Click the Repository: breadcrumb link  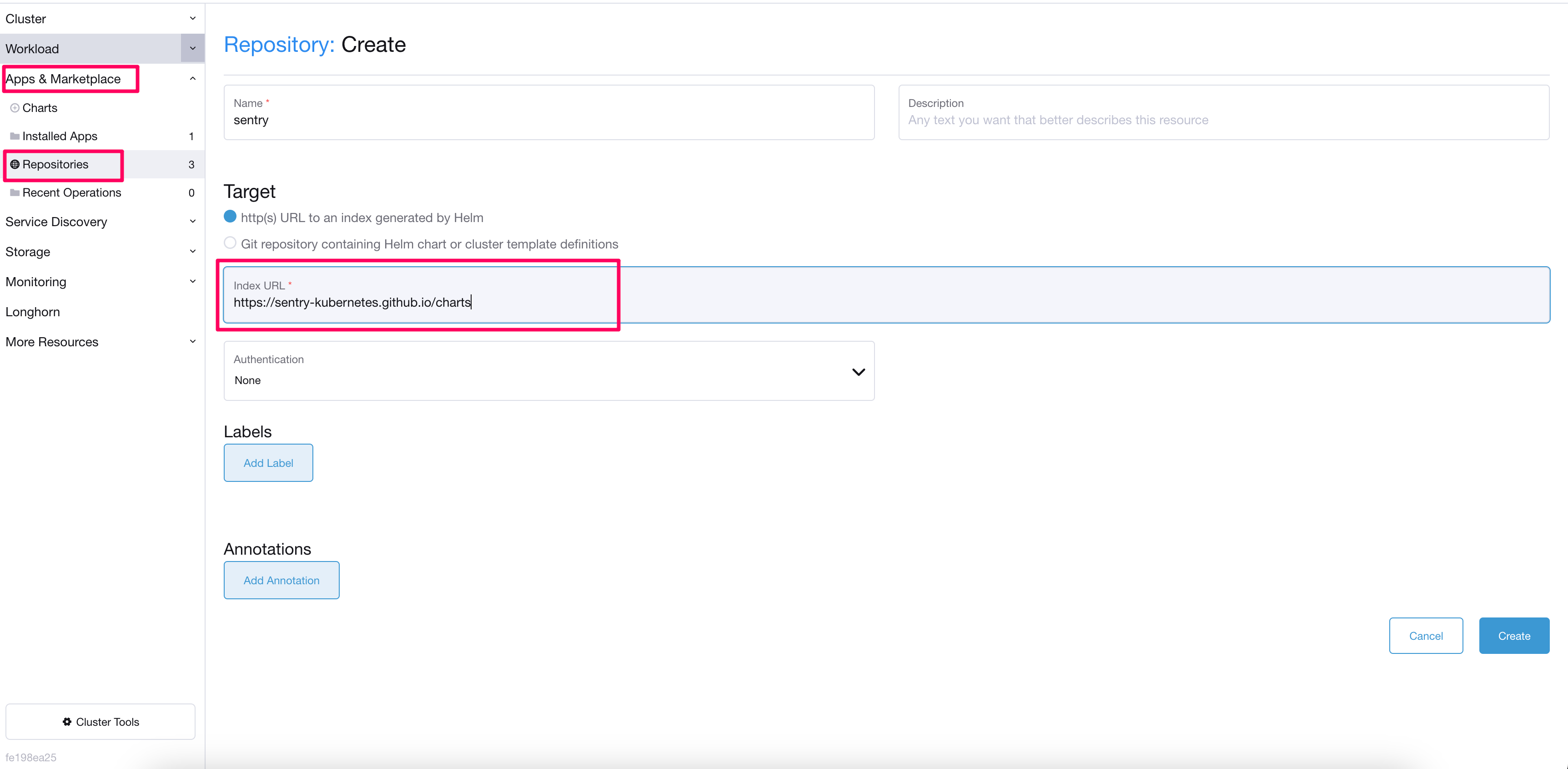(x=279, y=45)
